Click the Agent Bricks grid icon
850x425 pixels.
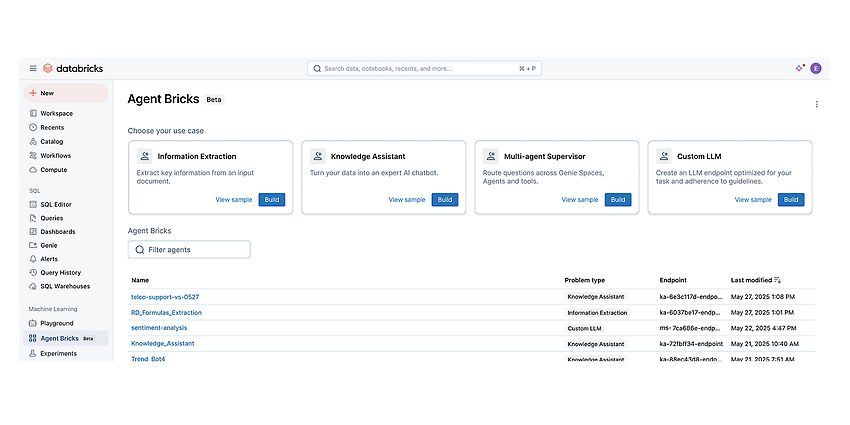33,338
